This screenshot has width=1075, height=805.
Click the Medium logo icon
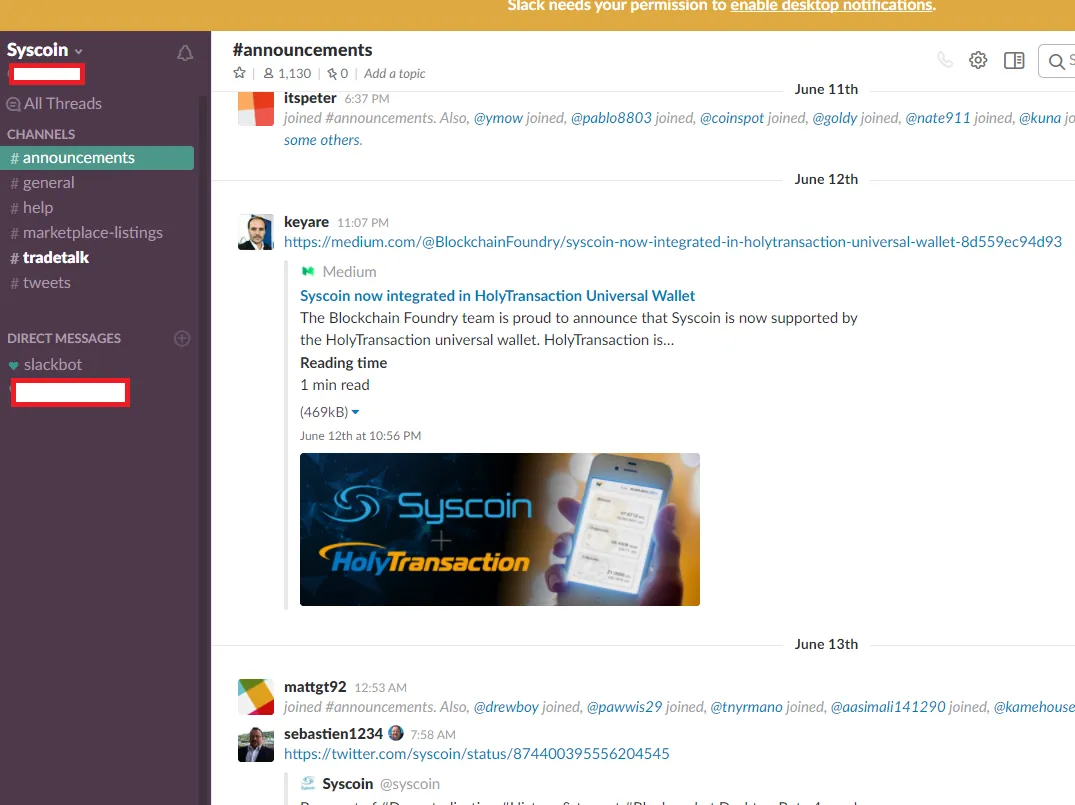click(x=308, y=272)
